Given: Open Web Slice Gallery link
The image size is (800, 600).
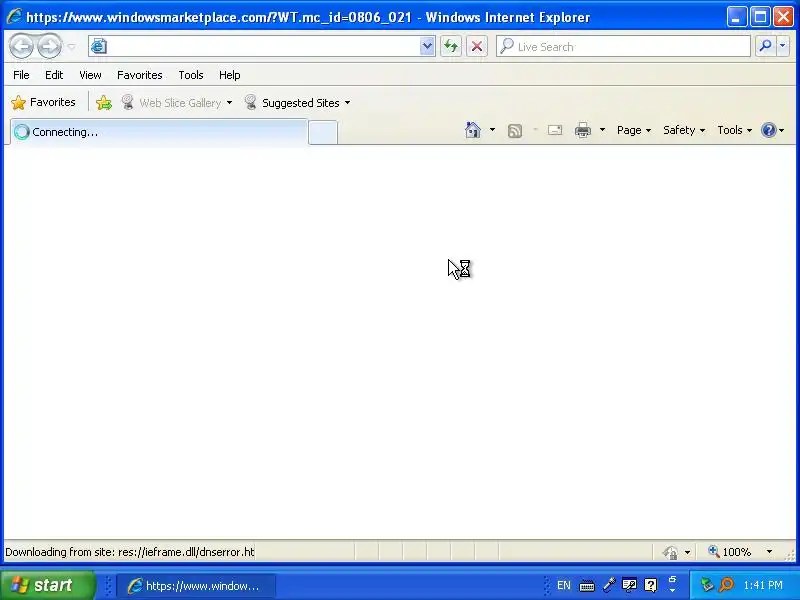Looking at the screenshot, I should tap(172, 103).
